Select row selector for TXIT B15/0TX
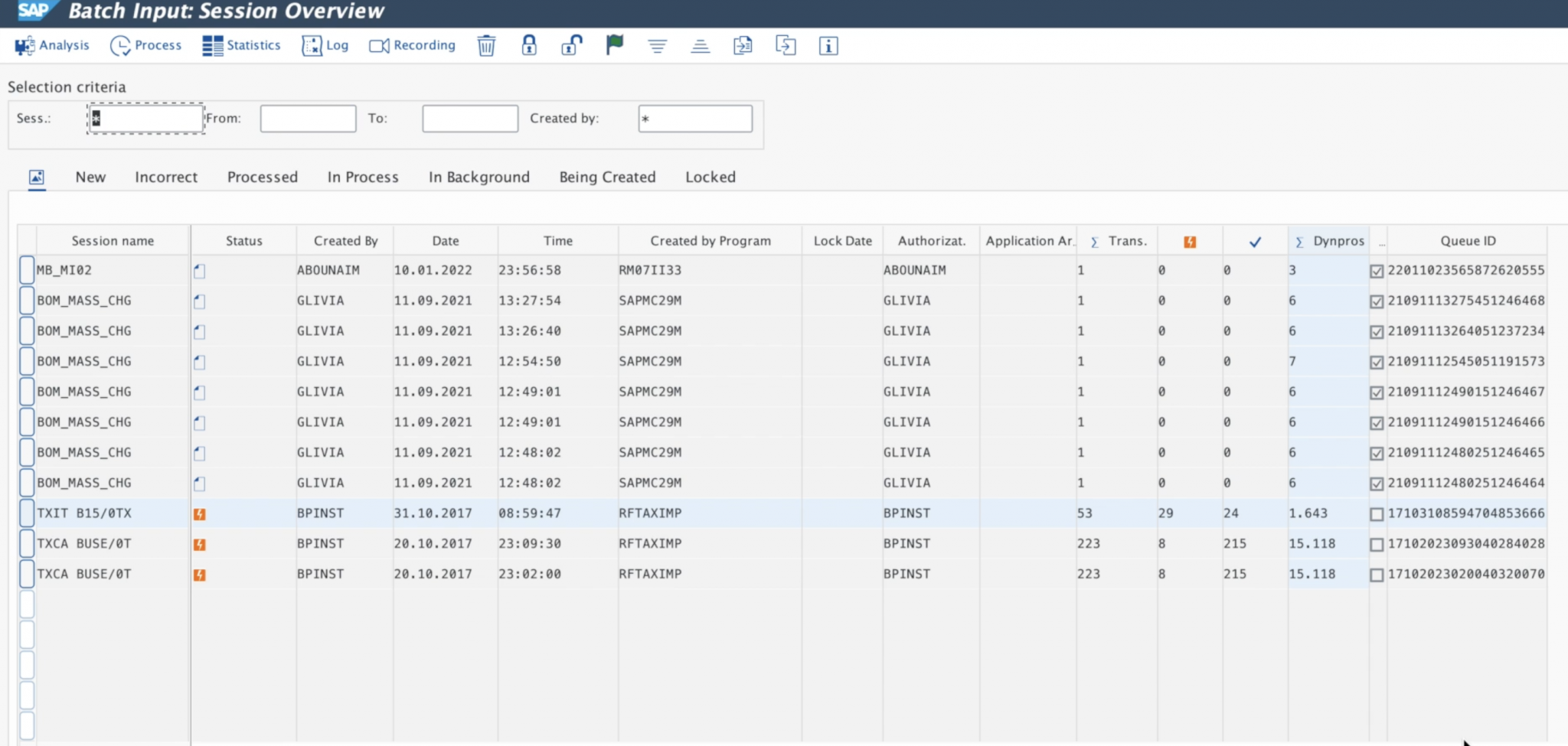Viewport: 1568px width, 746px height. point(27,513)
